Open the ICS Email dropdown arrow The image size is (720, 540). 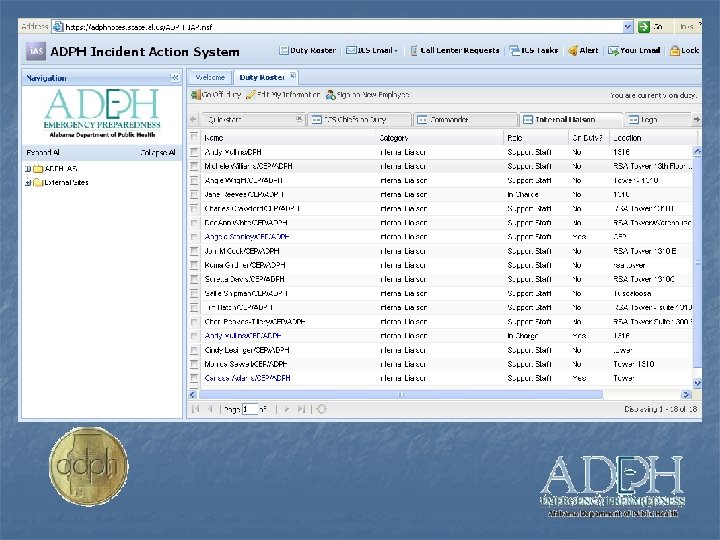(x=396, y=51)
